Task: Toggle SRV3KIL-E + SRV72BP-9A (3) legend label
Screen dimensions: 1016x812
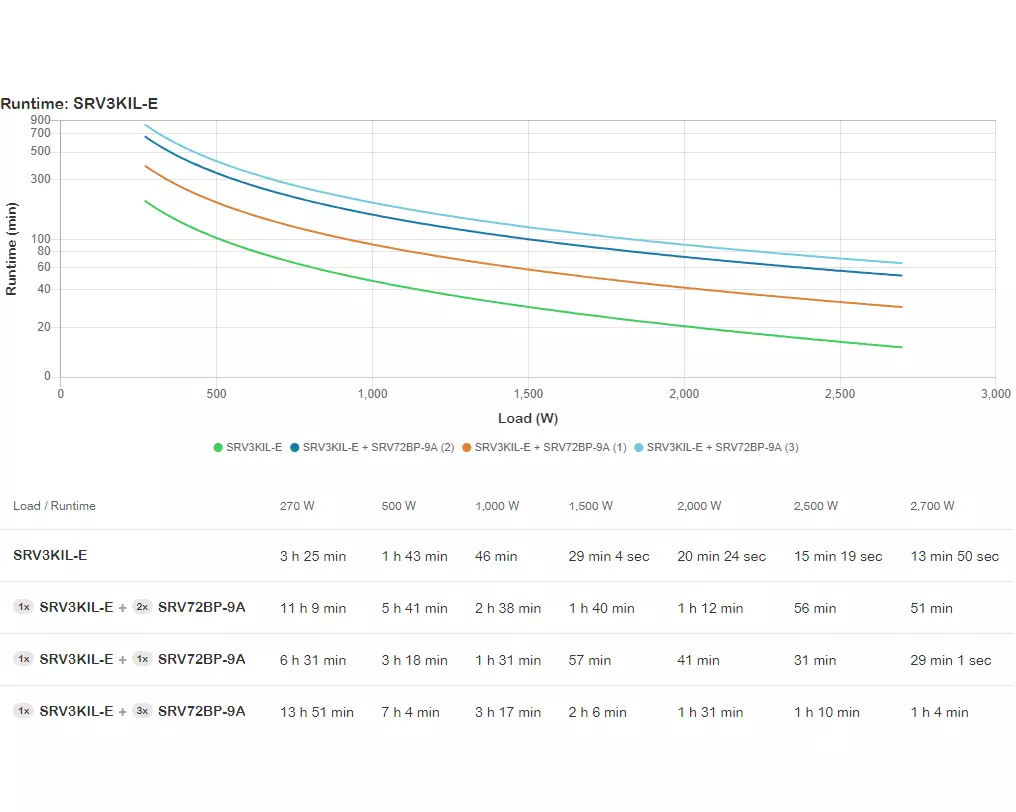Action: pos(722,447)
